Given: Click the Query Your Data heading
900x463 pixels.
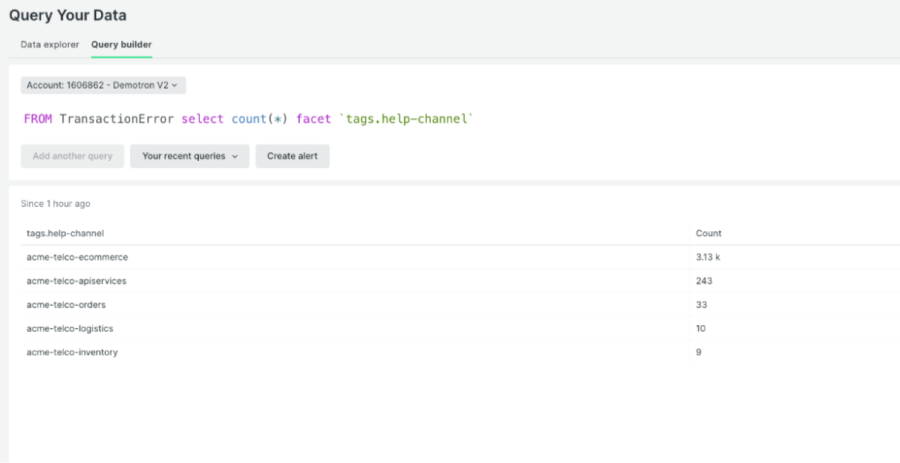Looking at the screenshot, I should pos(68,15).
